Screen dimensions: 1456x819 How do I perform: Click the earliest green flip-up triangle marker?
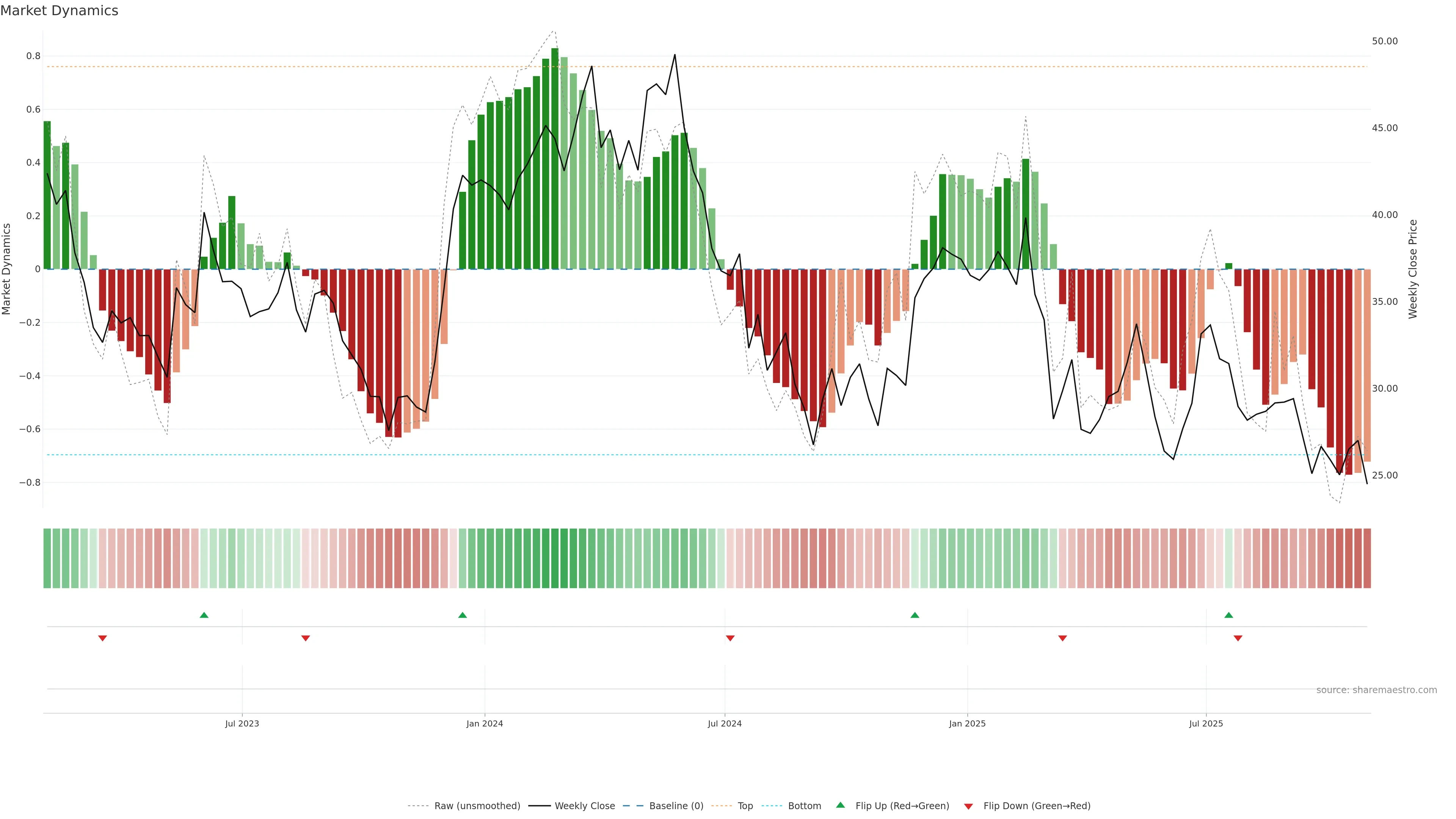(x=204, y=615)
